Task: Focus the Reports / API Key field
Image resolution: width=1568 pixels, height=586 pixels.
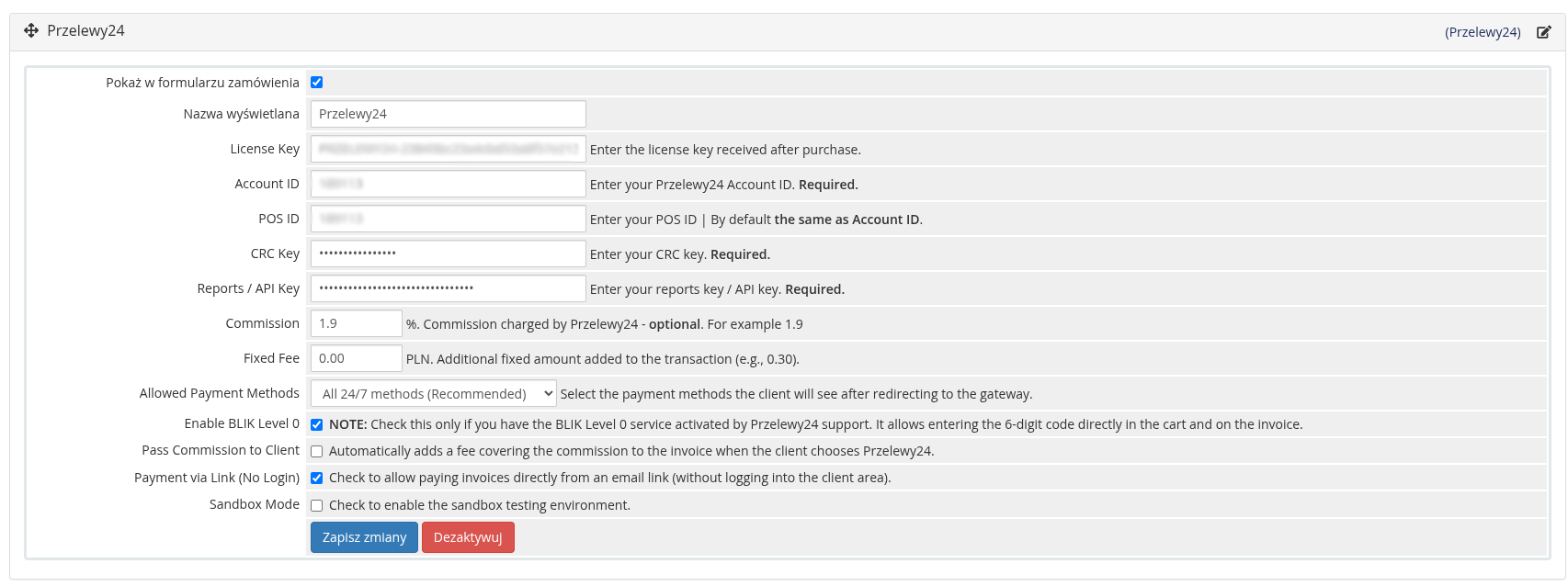Action: click(x=448, y=288)
